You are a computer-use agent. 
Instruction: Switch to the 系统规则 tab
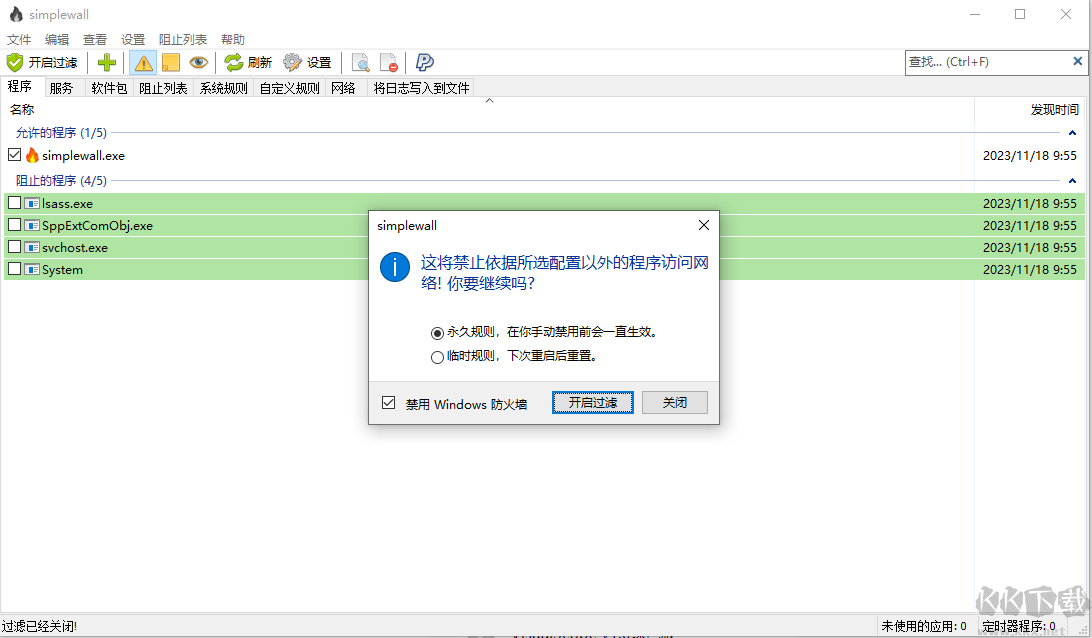(x=223, y=88)
